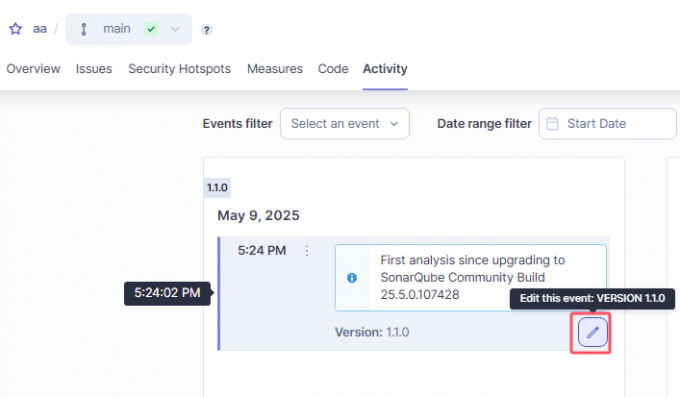Click the favorite star icon next to aa
The image size is (680, 397).
(16, 29)
